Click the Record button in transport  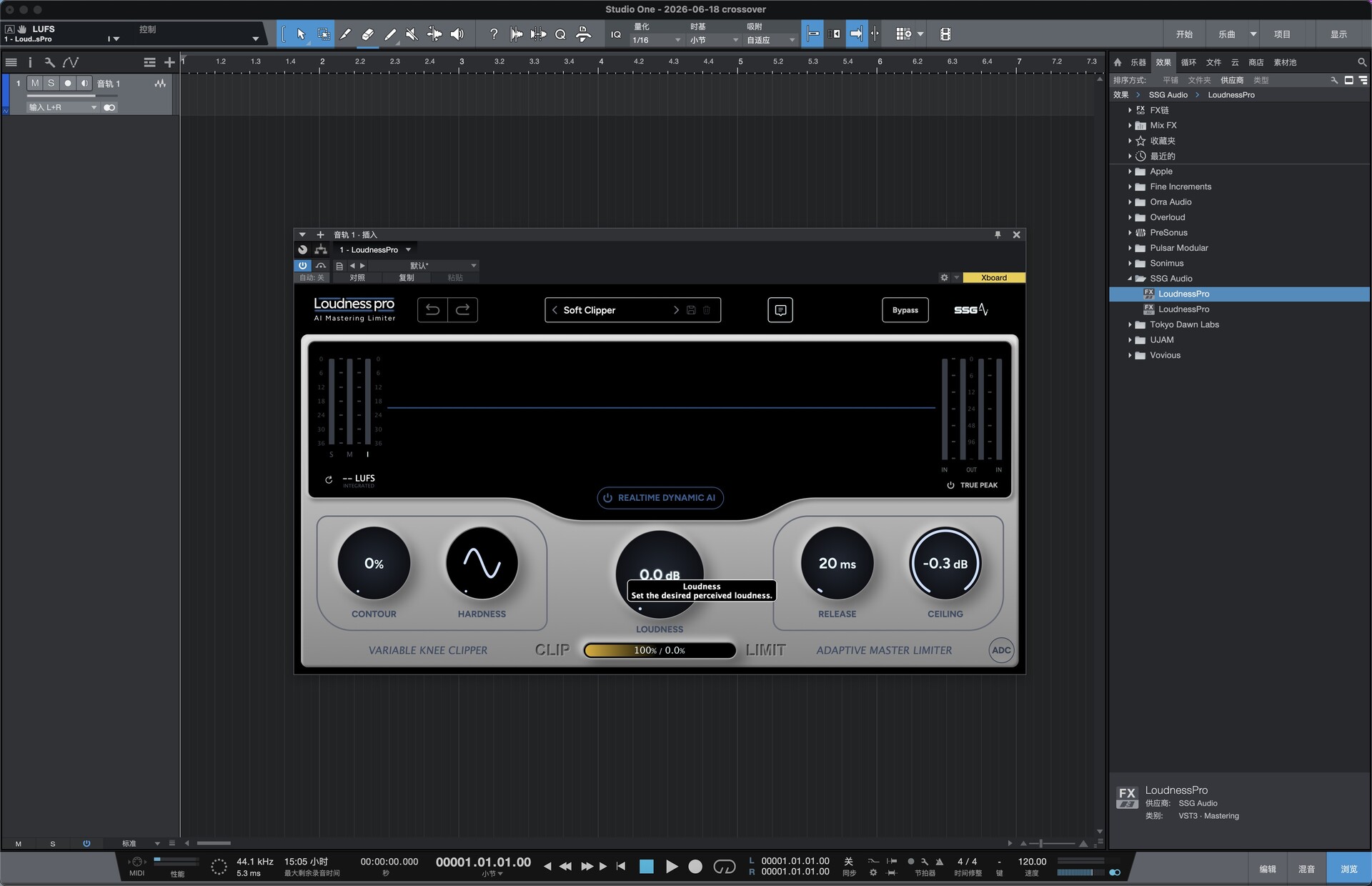tap(695, 867)
